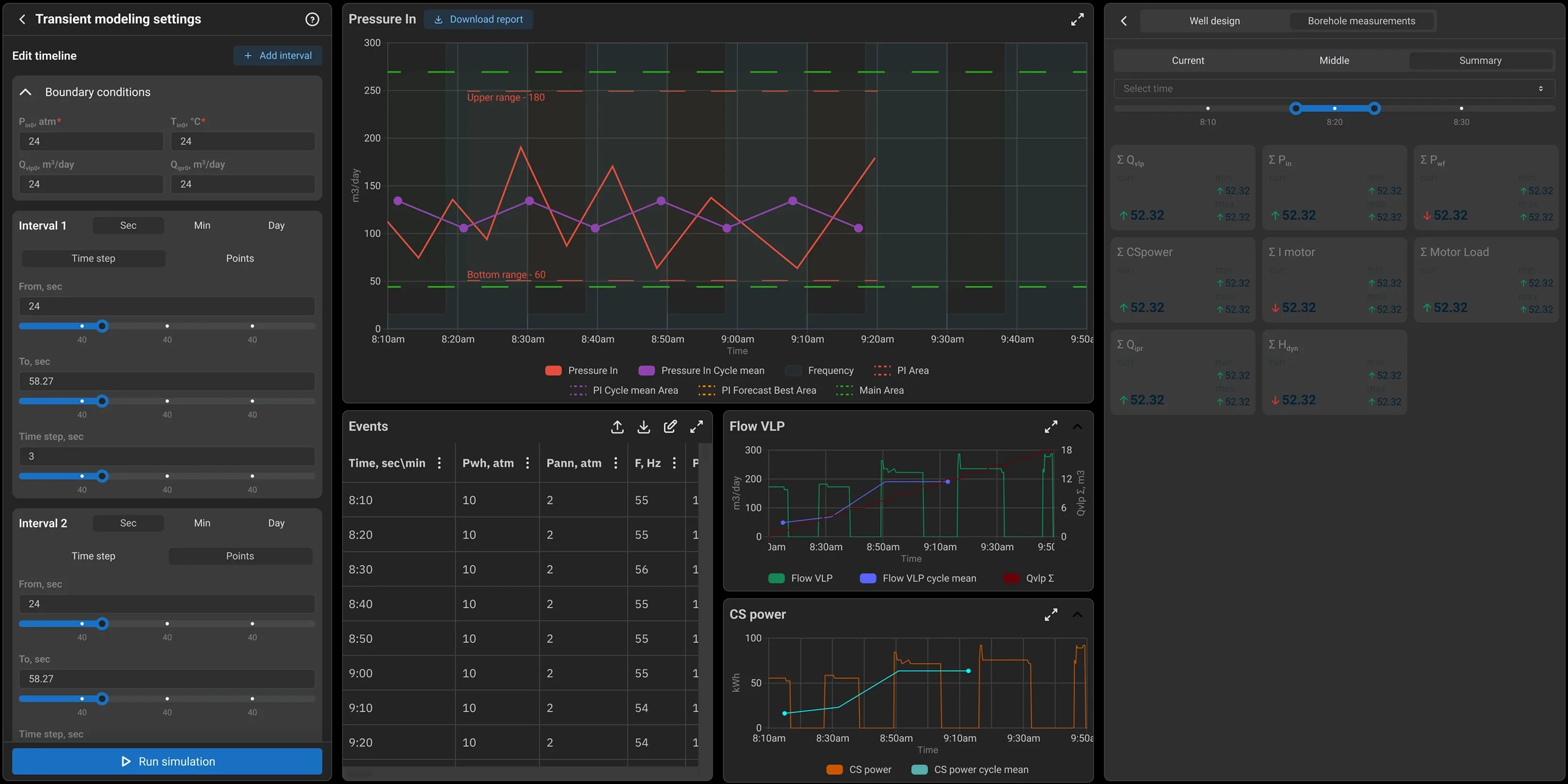Expand the Flow VLP chart fullscreen
The height and width of the screenshot is (784, 1568).
1051,427
